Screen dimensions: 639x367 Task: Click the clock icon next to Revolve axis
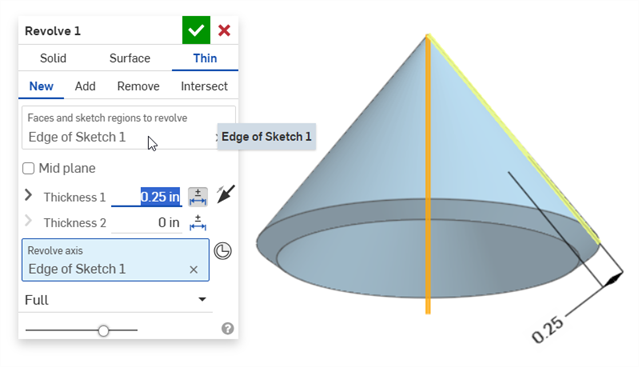223,251
